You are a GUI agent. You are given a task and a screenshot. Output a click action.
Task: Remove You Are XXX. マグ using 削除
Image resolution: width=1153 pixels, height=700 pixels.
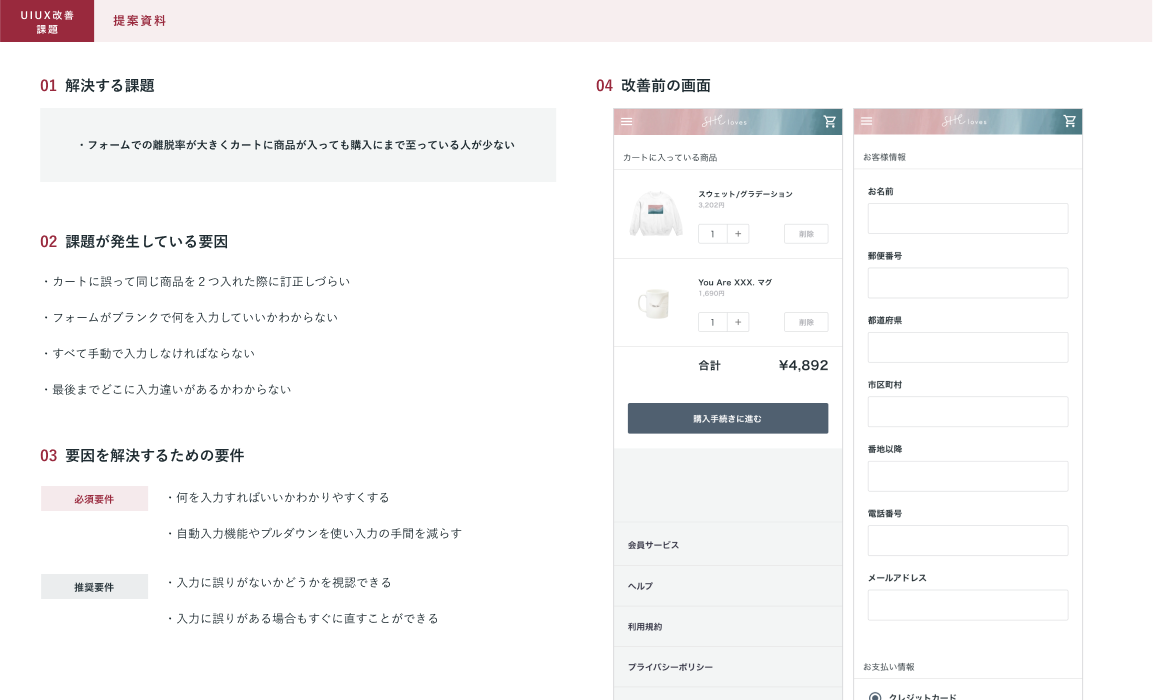tap(806, 322)
